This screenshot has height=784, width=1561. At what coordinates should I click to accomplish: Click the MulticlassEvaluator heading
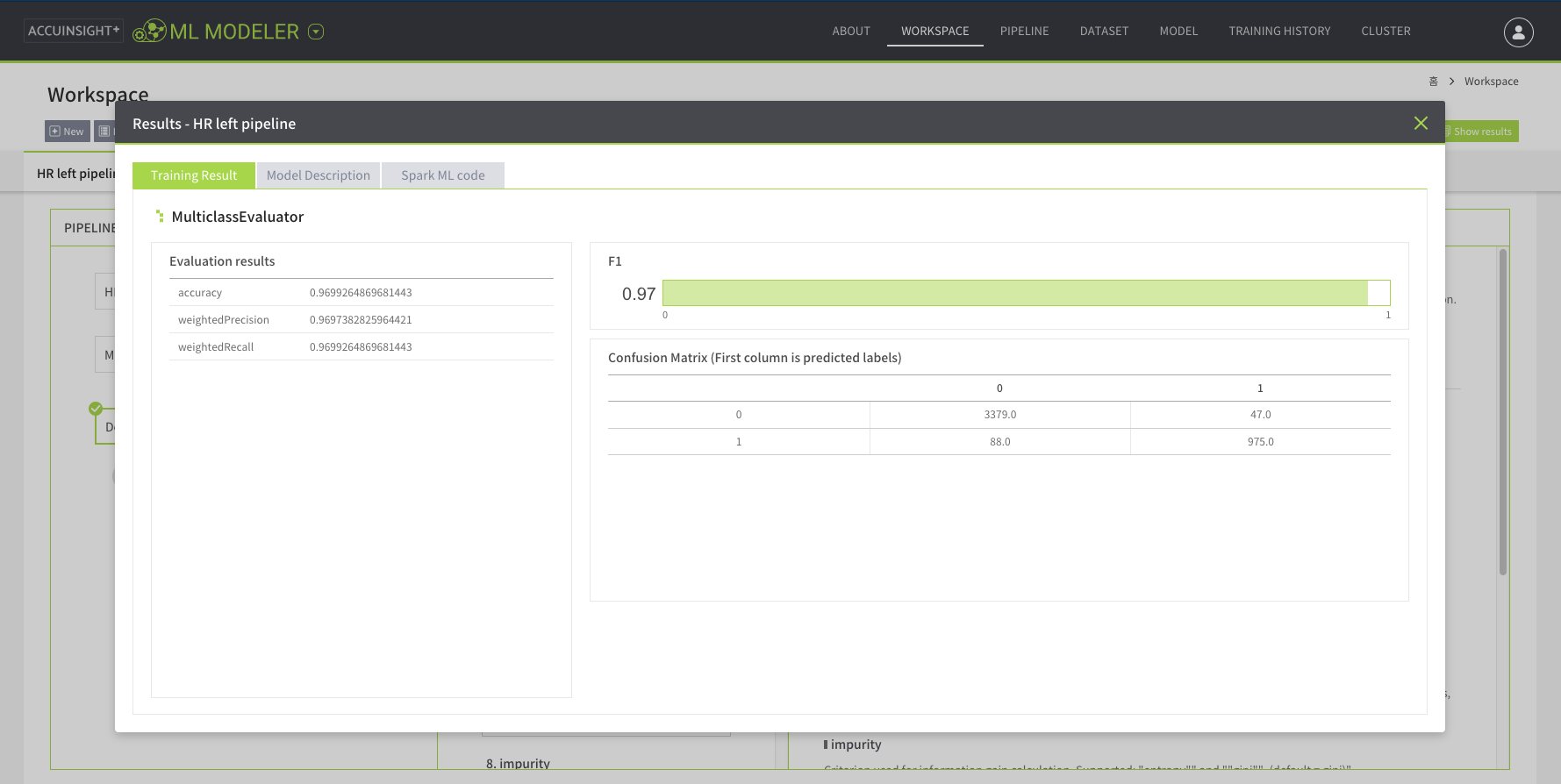click(x=238, y=217)
